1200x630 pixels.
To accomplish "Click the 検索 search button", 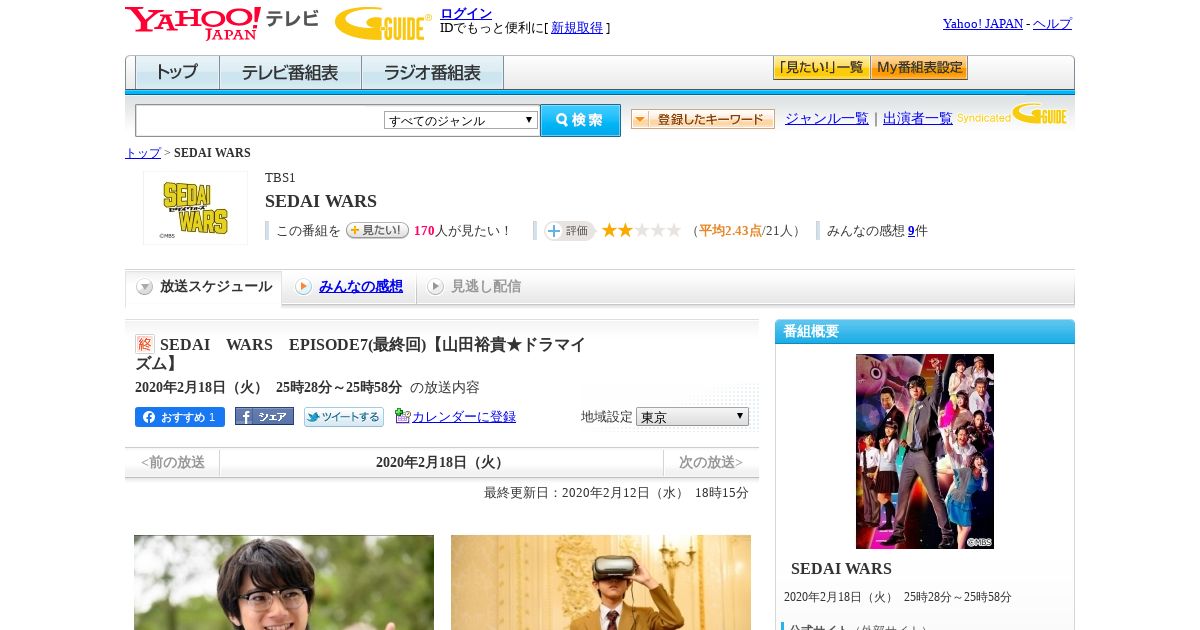I will click(580, 120).
